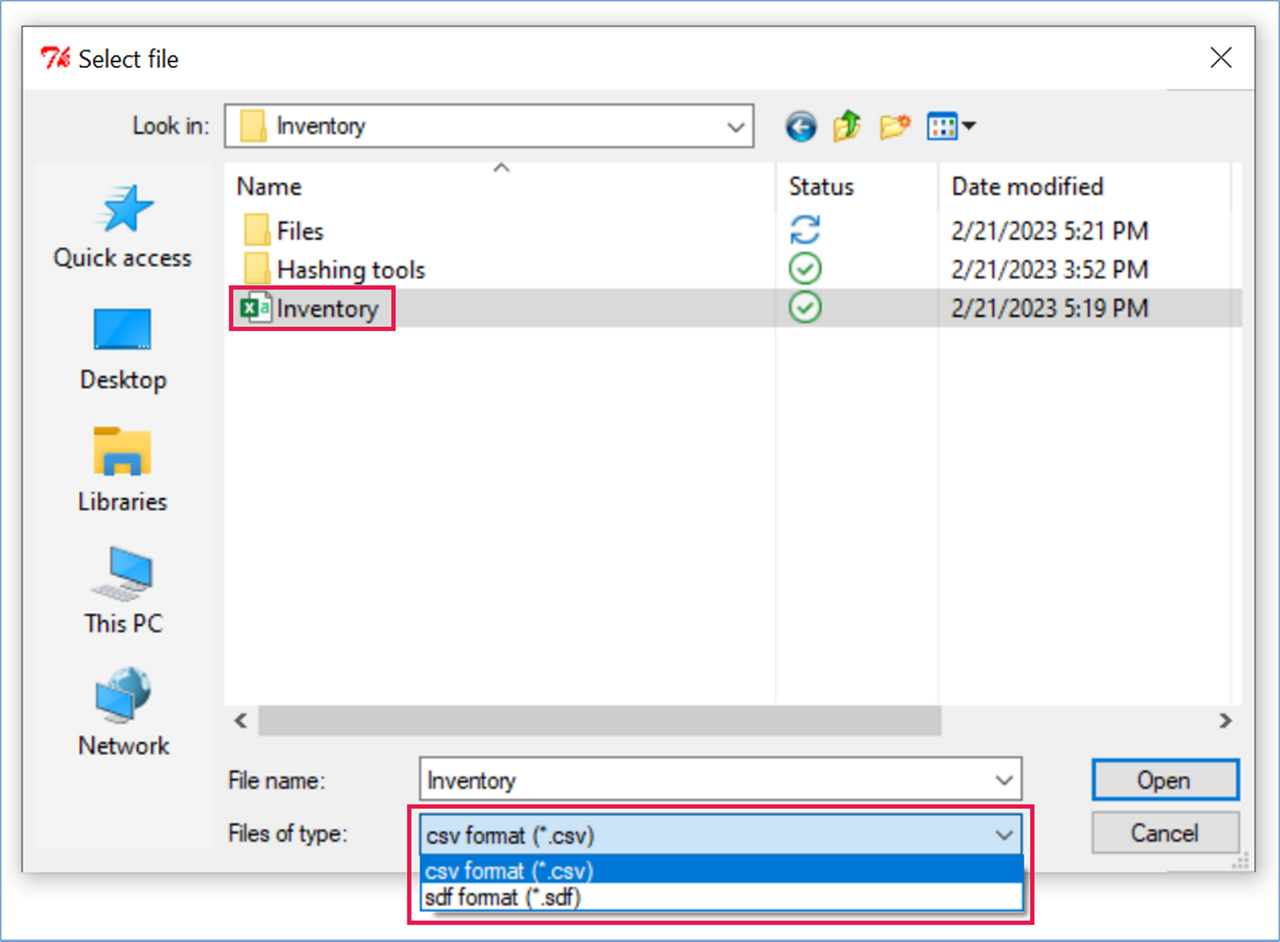Image resolution: width=1280 pixels, height=942 pixels.
Task: Collapse the Files of type dropdown
Action: pos(1004,835)
